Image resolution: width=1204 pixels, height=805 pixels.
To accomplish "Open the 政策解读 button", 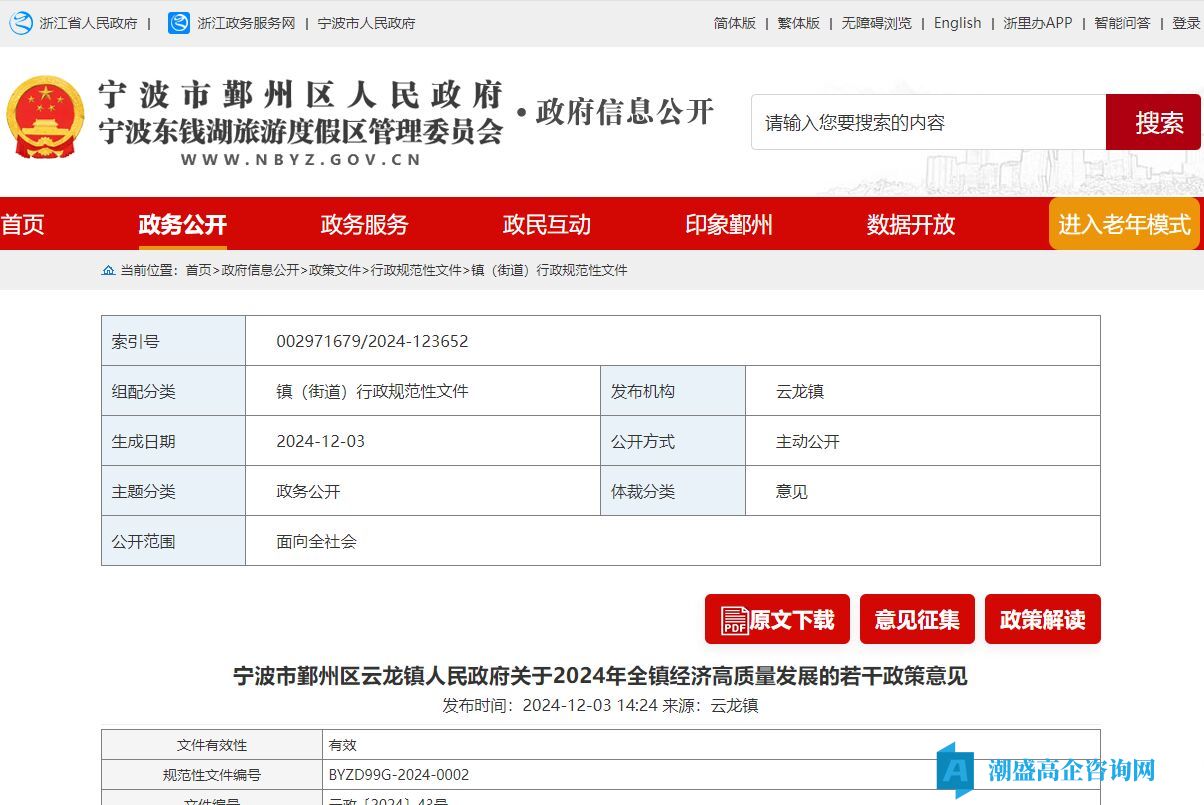I will point(1042,620).
